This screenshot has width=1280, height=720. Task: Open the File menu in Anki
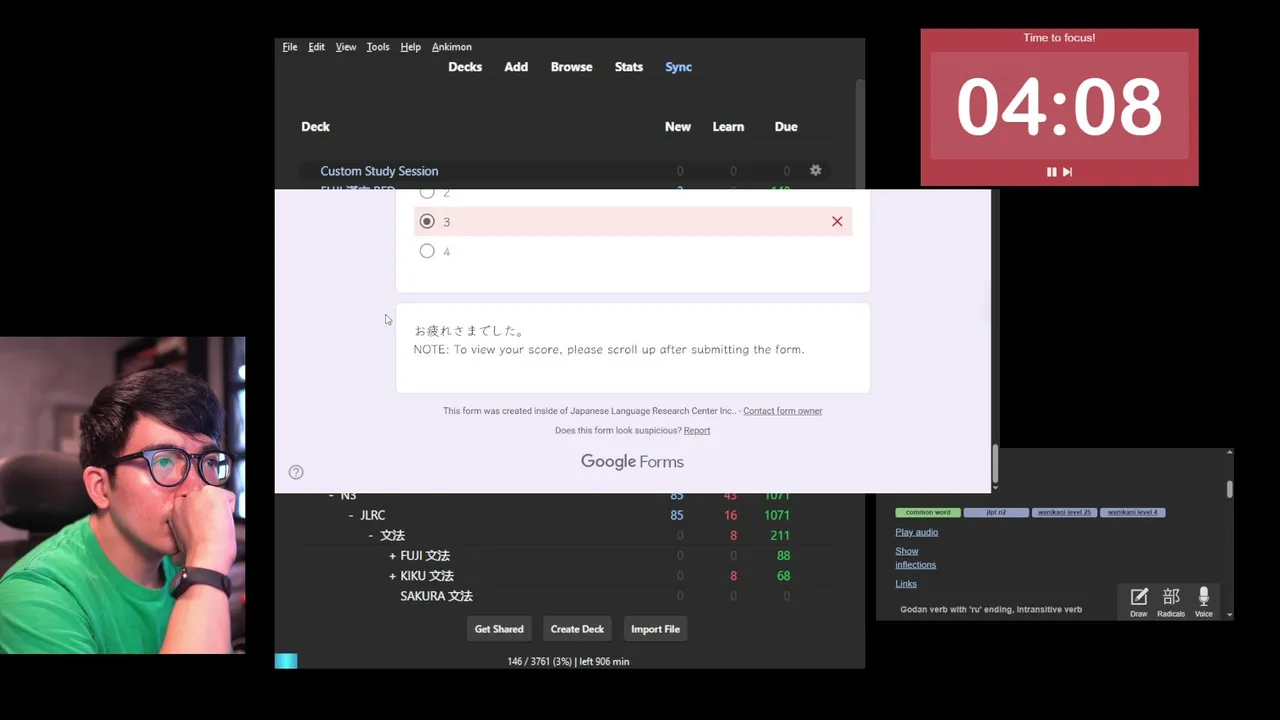click(x=290, y=47)
